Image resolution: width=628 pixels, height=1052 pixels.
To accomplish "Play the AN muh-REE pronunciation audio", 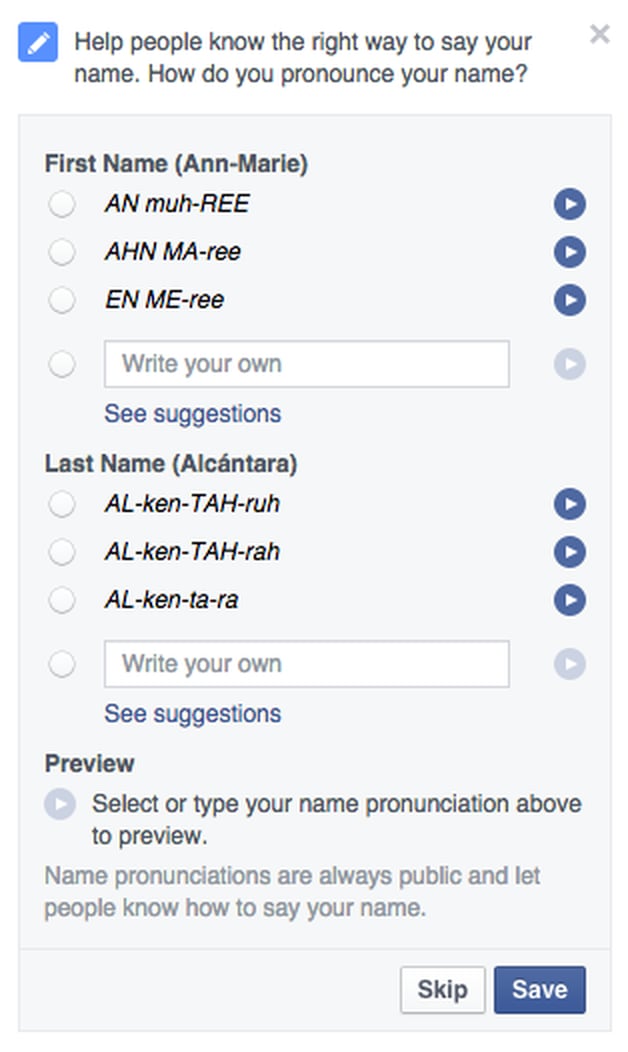I will (570, 205).
